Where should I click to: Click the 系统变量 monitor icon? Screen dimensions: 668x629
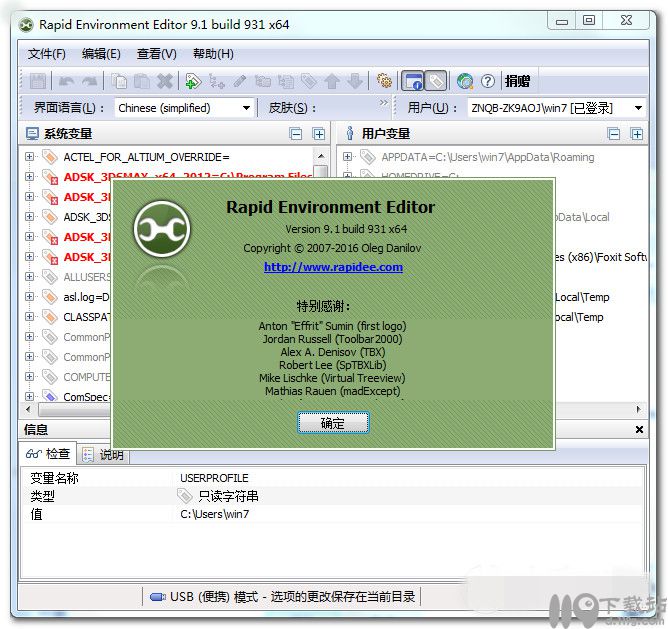click(x=32, y=134)
